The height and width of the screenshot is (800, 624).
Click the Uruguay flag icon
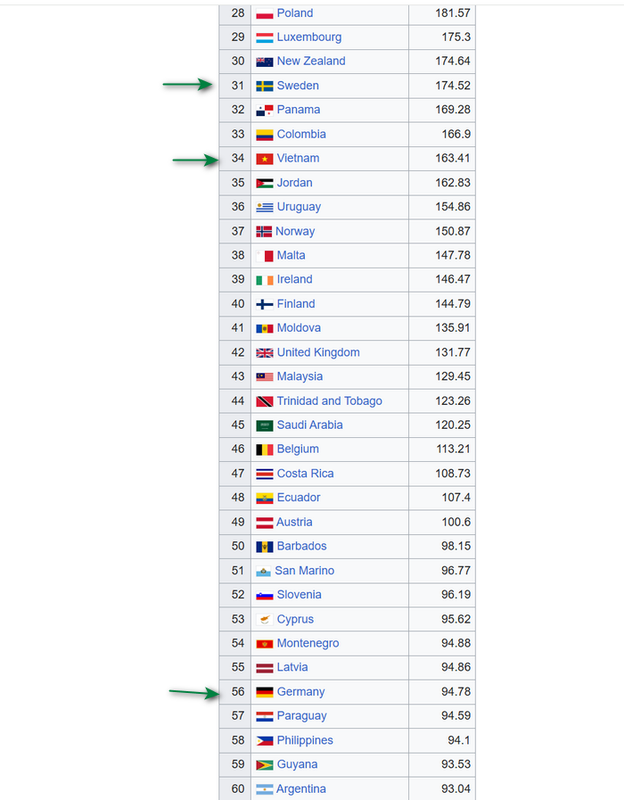pos(264,207)
